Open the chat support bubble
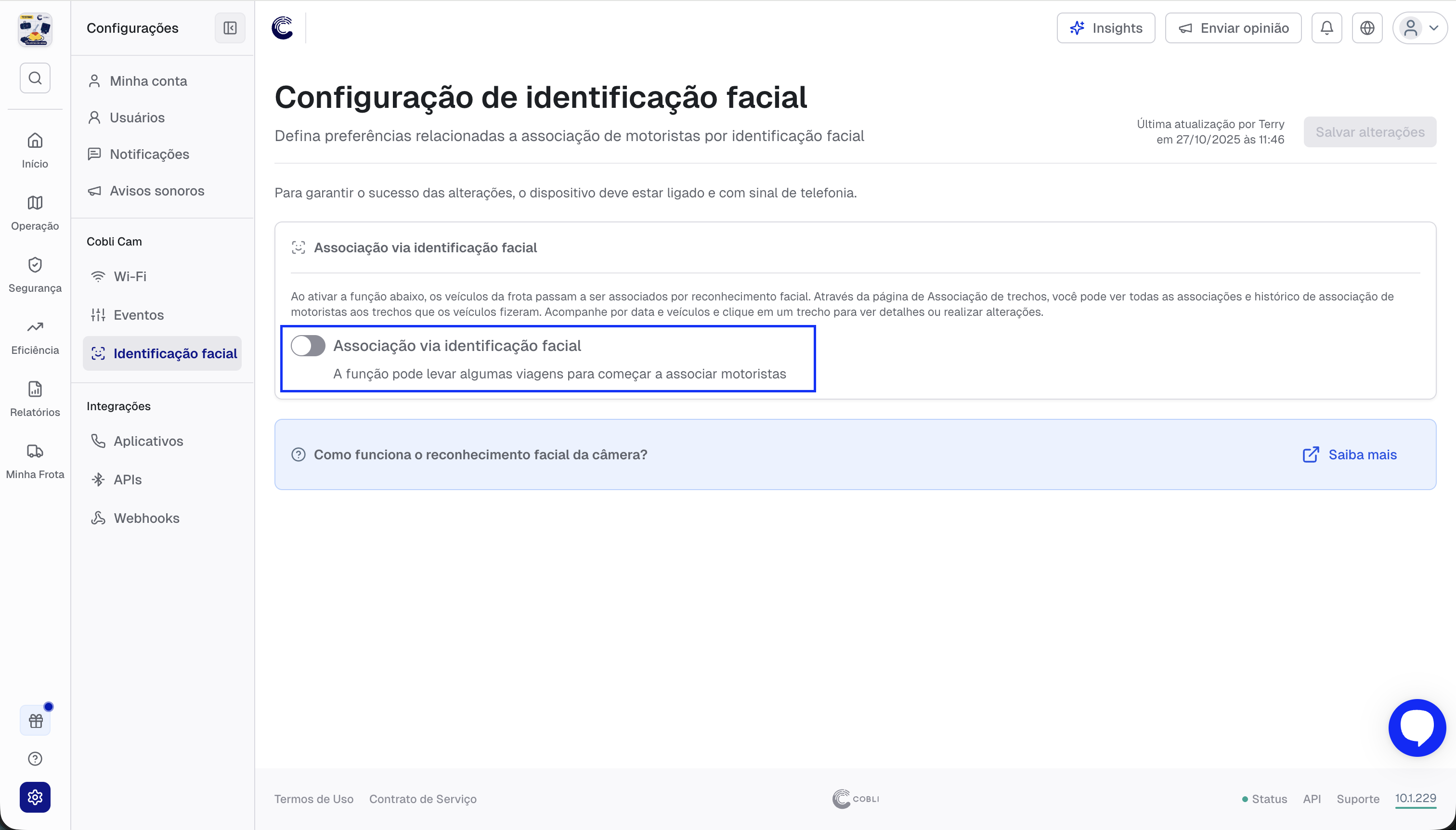This screenshot has height=830, width=1456. pyautogui.click(x=1417, y=728)
